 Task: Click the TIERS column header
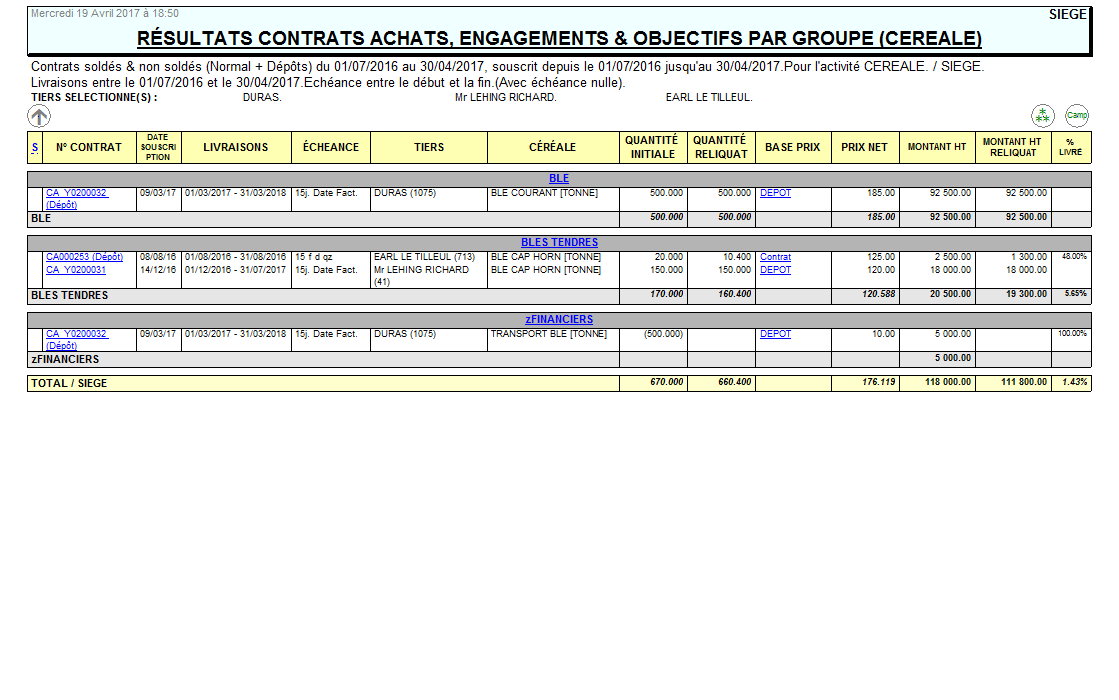429,147
